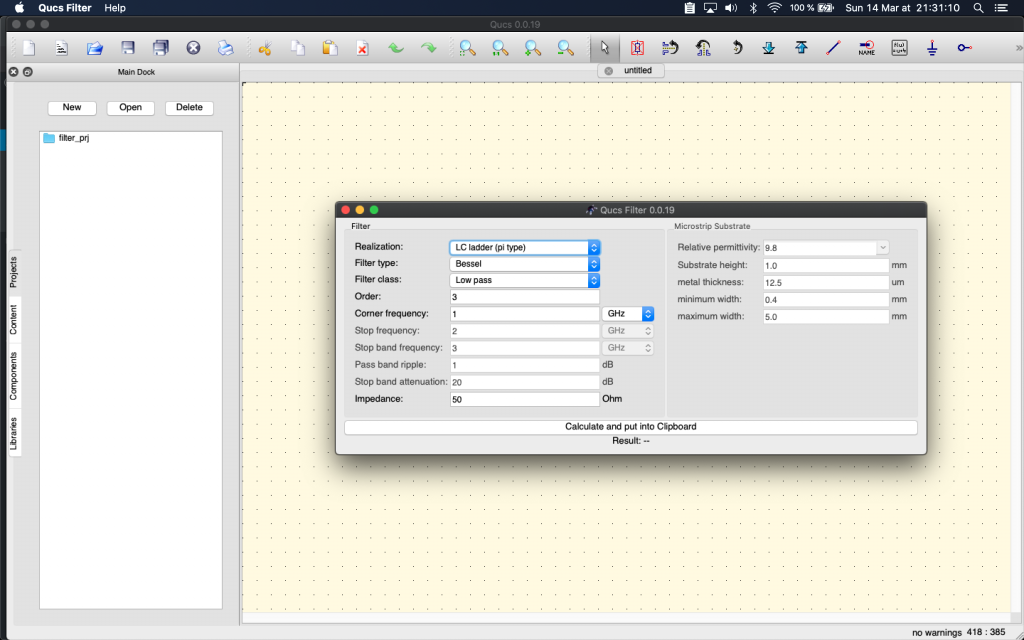Screen dimensions: 1024x640
Task: Undo the last action
Action: click(x=396, y=48)
